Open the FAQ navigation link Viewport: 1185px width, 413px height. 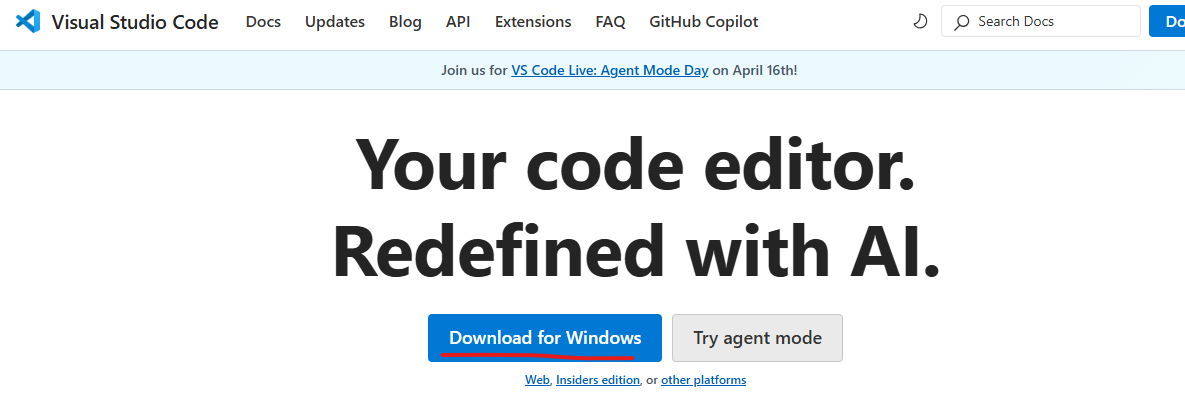point(610,22)
